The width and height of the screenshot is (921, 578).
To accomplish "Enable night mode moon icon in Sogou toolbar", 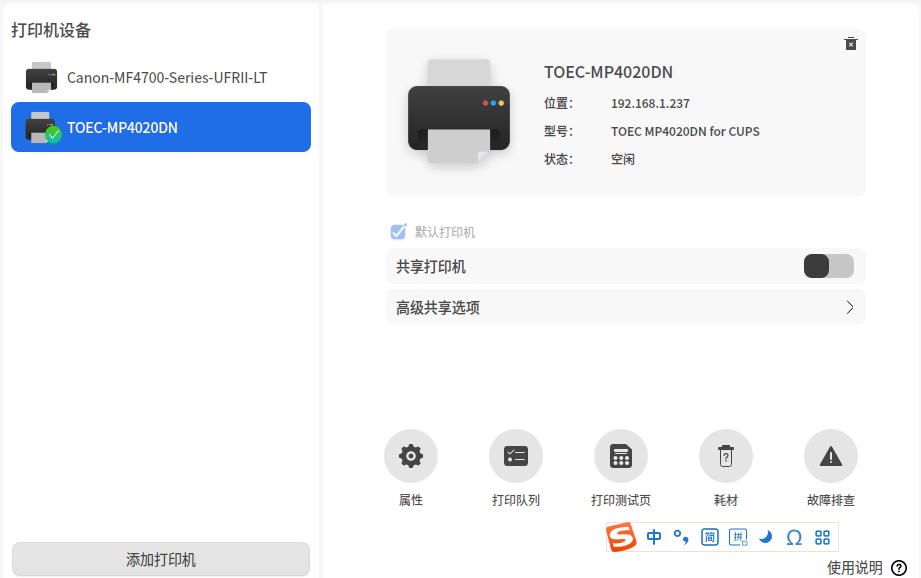I will [x=766, y=537].
